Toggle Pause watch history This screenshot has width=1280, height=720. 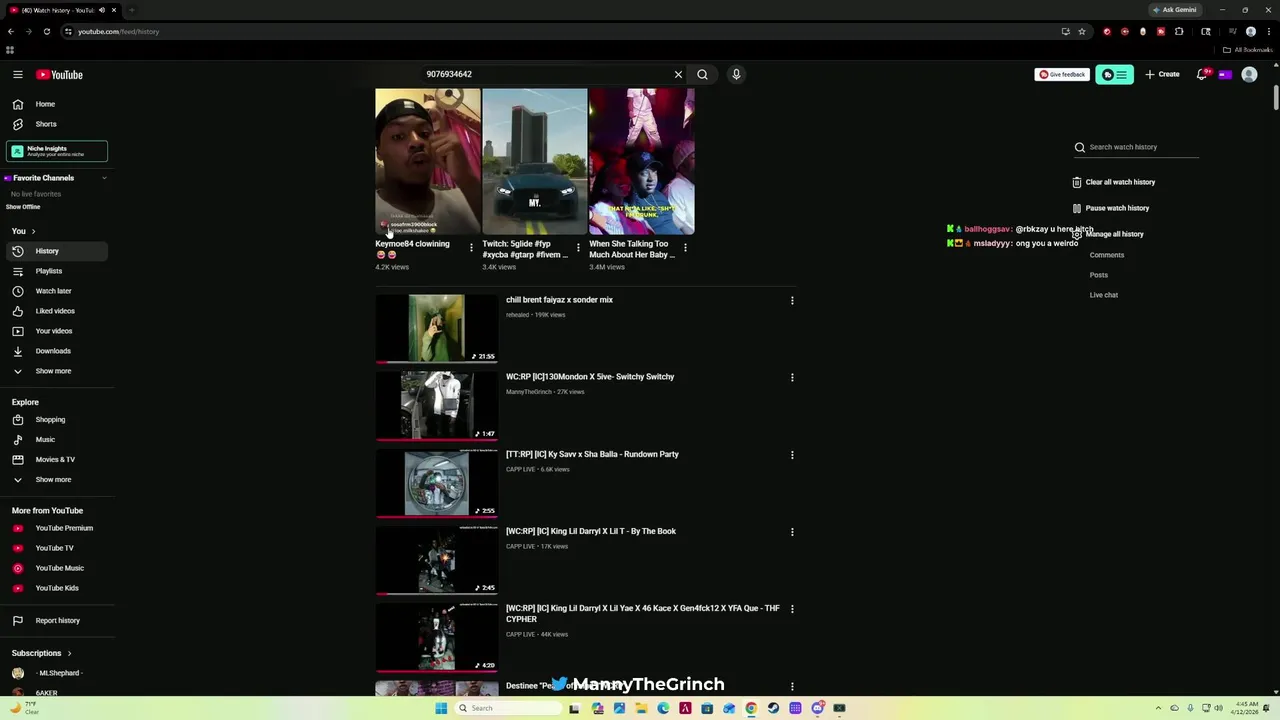(1110, 208)
